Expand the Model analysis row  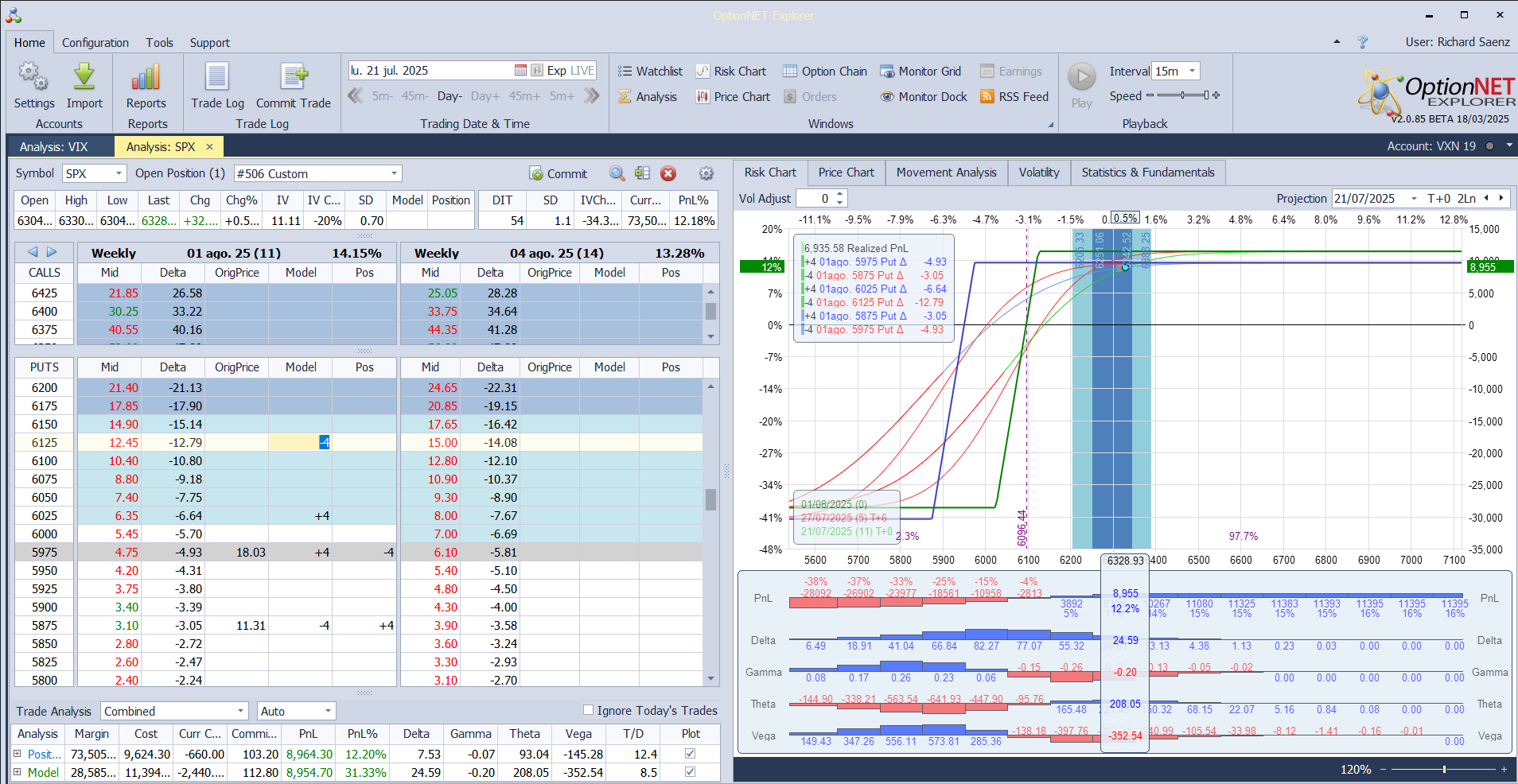click(x=17, y=771)
